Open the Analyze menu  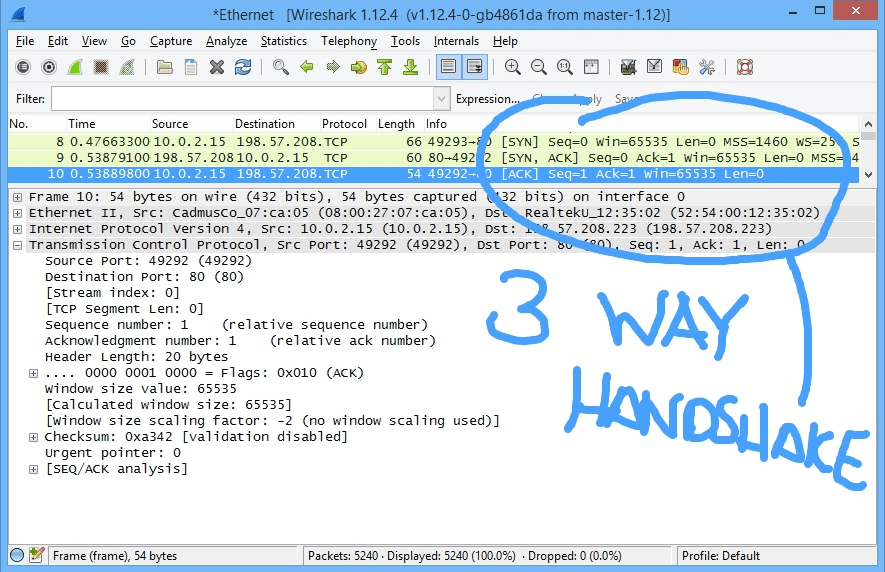[x=226, y=41]
